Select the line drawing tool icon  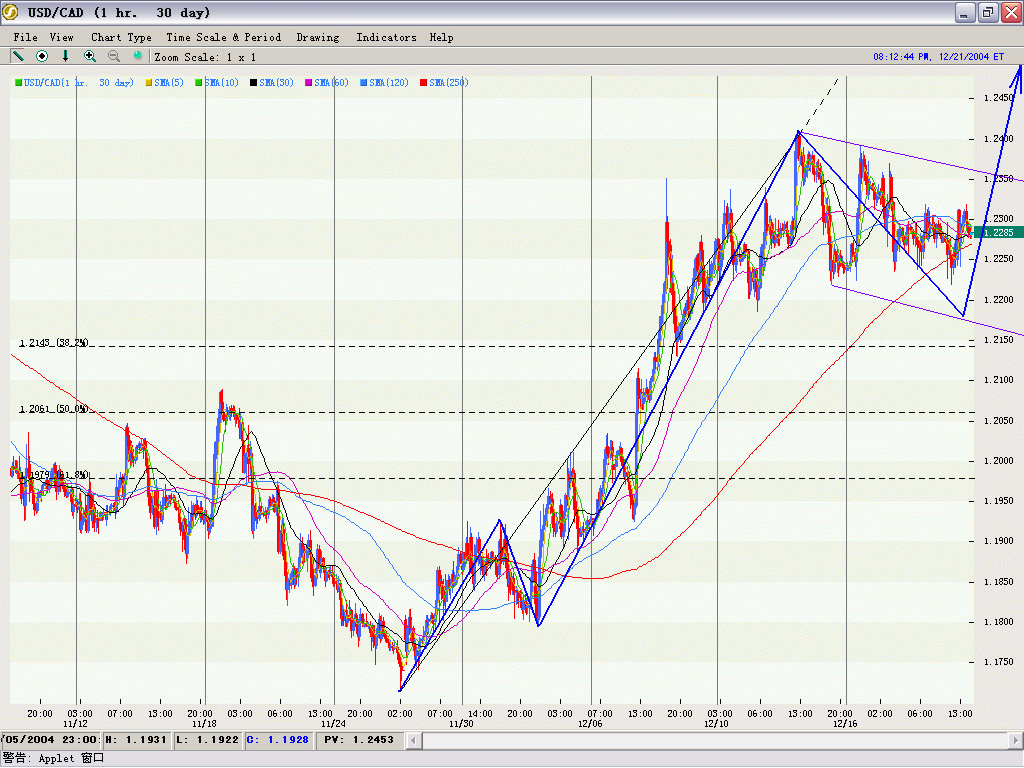pyautogui.click(x=18, y=56)
